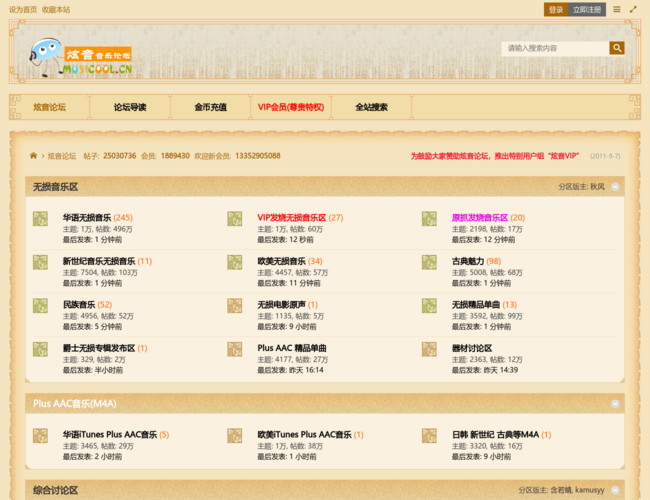The image size is (650, 500).
Task: Click forum icon beside 华语无损音乐
Action: 40,218
